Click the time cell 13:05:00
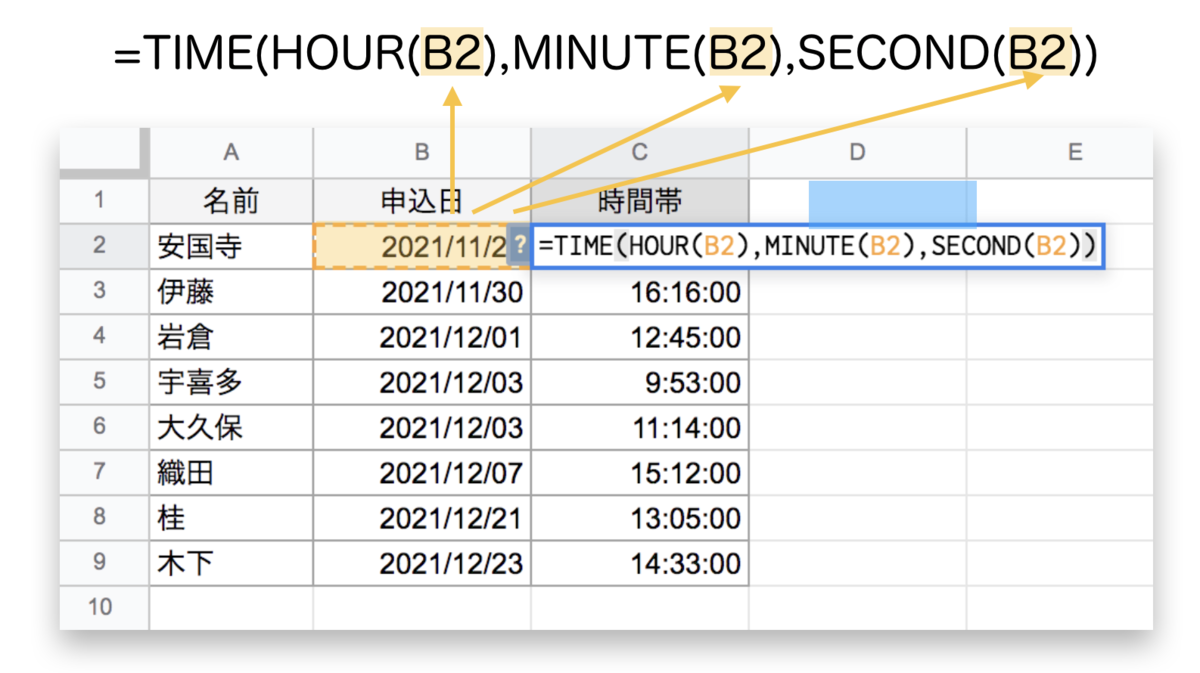This screenshot has height=673, width=1200. (x=640, y=518)
